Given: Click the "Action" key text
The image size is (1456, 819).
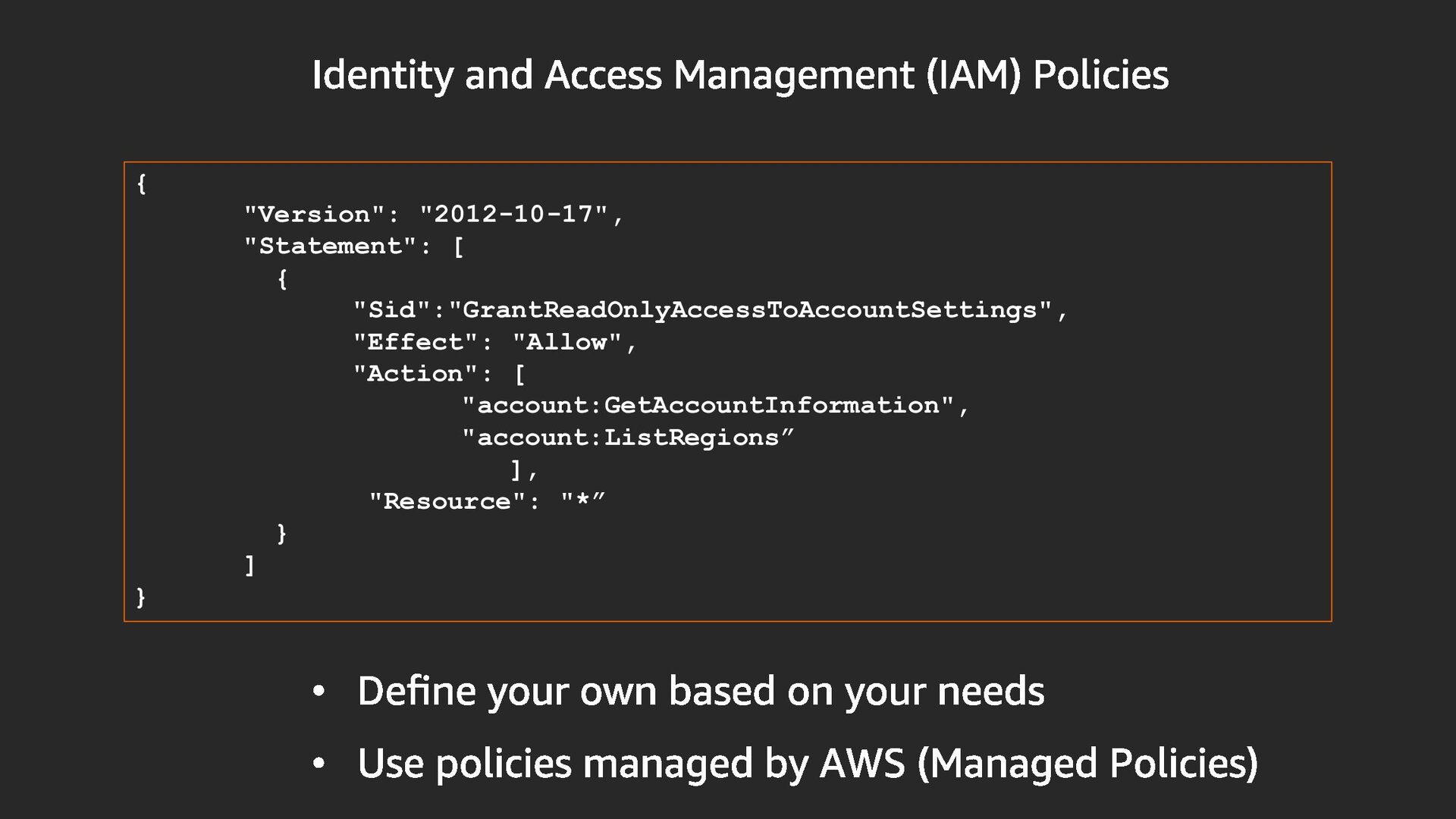Looking at the screenshot, I should (415, 374).
